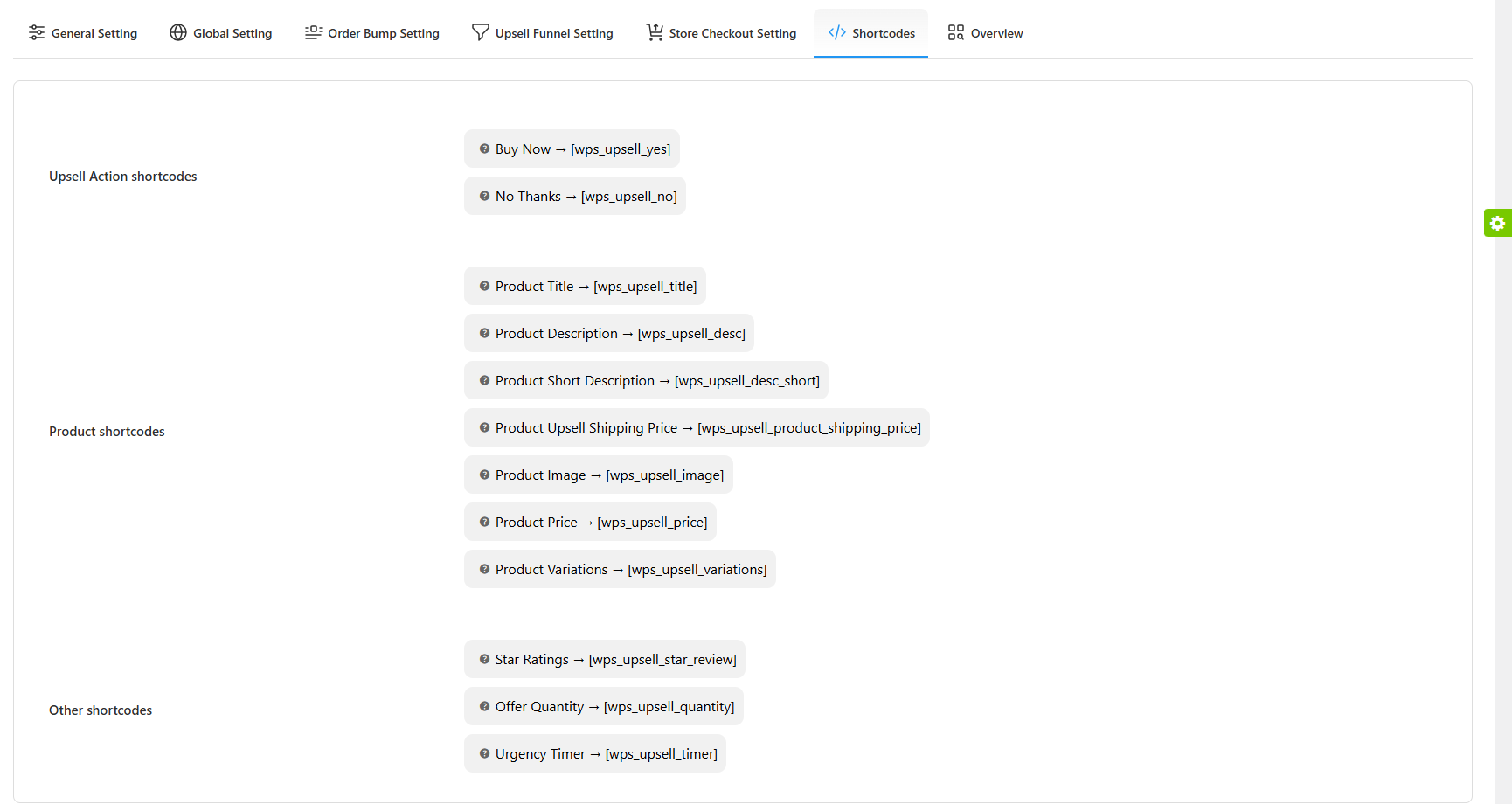Switch to Global Setting tab
1512x804 pixels.
[221, 33]
